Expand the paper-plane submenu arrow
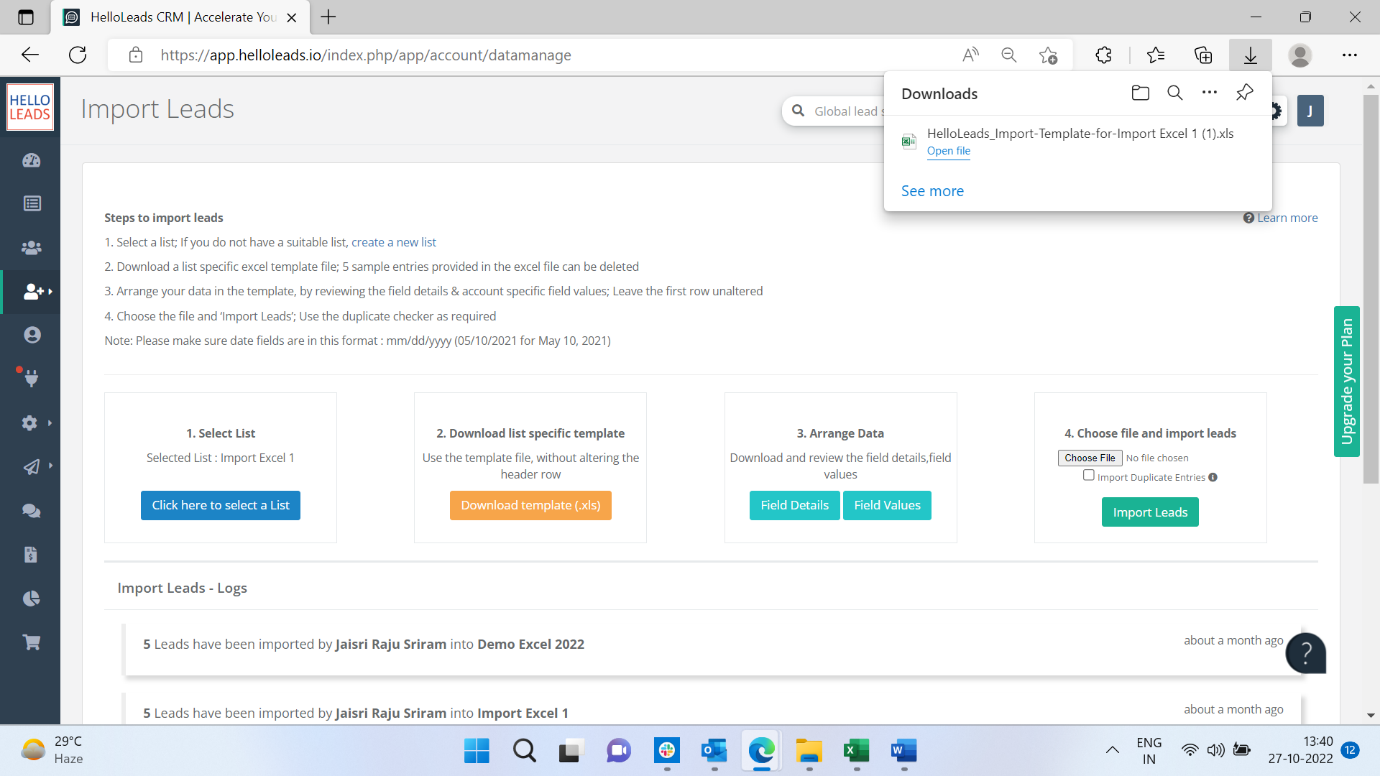Viewport: 1380px width, 776px height. [x=49, y=467]
